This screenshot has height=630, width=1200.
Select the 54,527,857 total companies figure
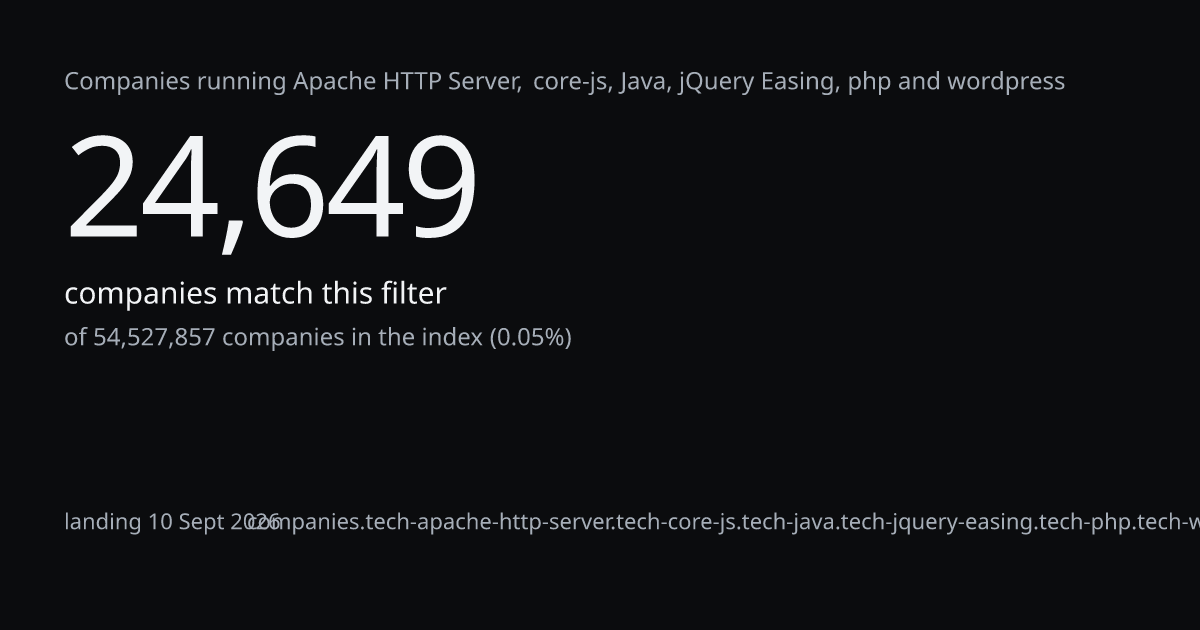tap(154, 337)
